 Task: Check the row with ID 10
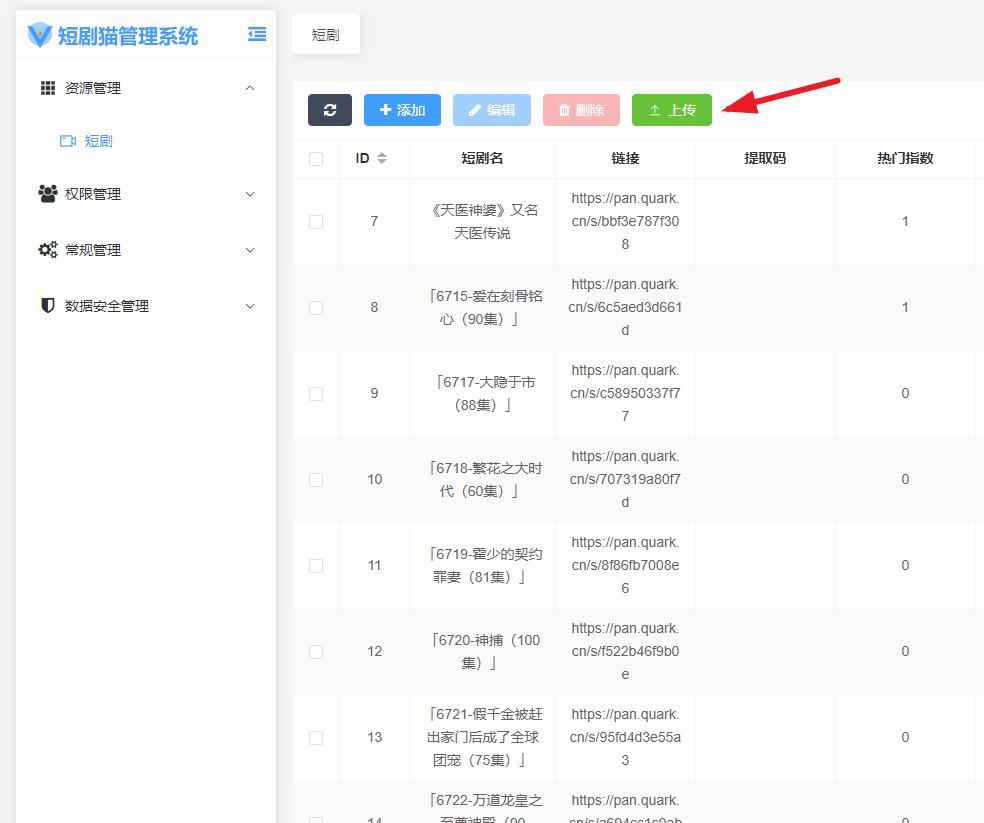(316, 480)
